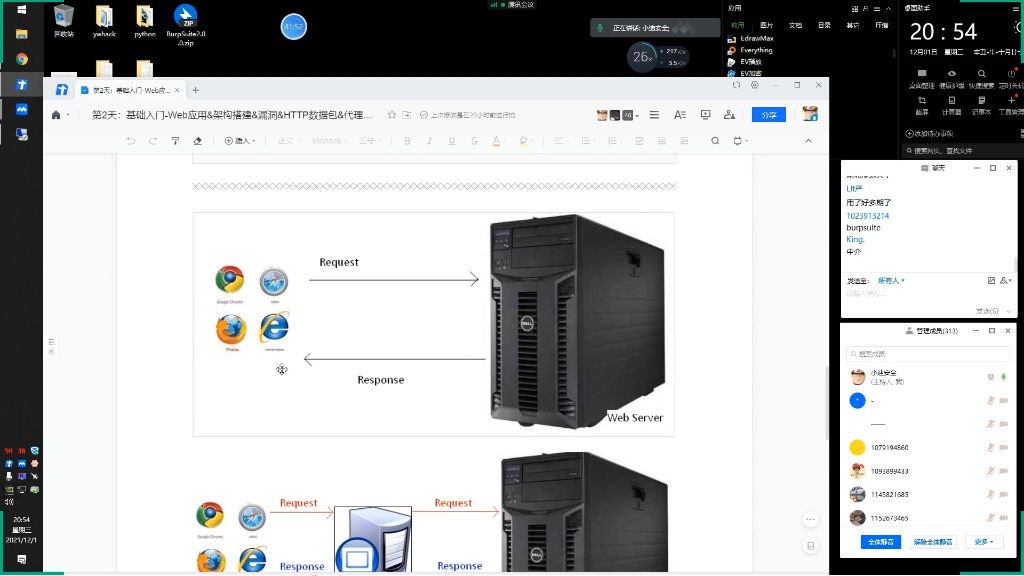
Task: Open the Insert dropdown in toolbar
Action: click(x=240, y=141)
